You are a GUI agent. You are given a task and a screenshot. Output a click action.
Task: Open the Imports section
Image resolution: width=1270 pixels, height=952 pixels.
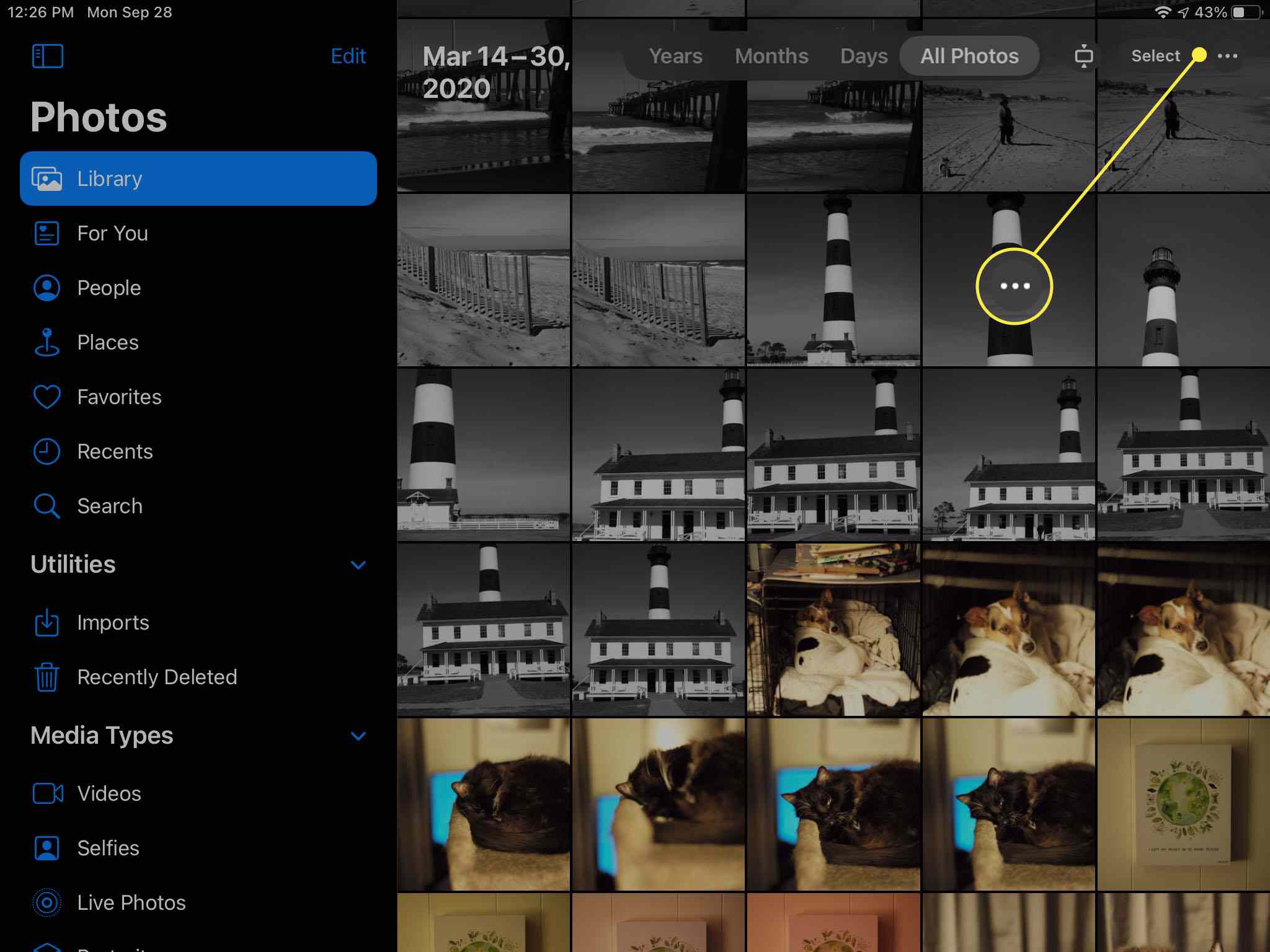tap(112, 622)
